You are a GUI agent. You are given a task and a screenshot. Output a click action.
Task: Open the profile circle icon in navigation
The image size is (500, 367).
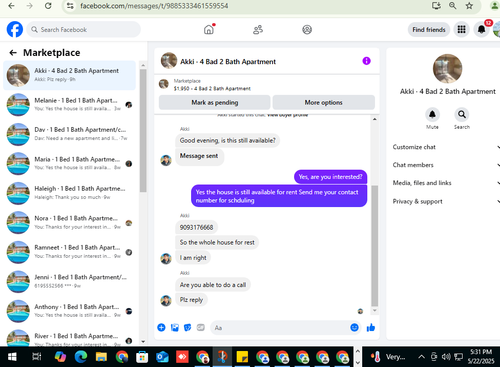pyautogui.click(x=307, y=30)
